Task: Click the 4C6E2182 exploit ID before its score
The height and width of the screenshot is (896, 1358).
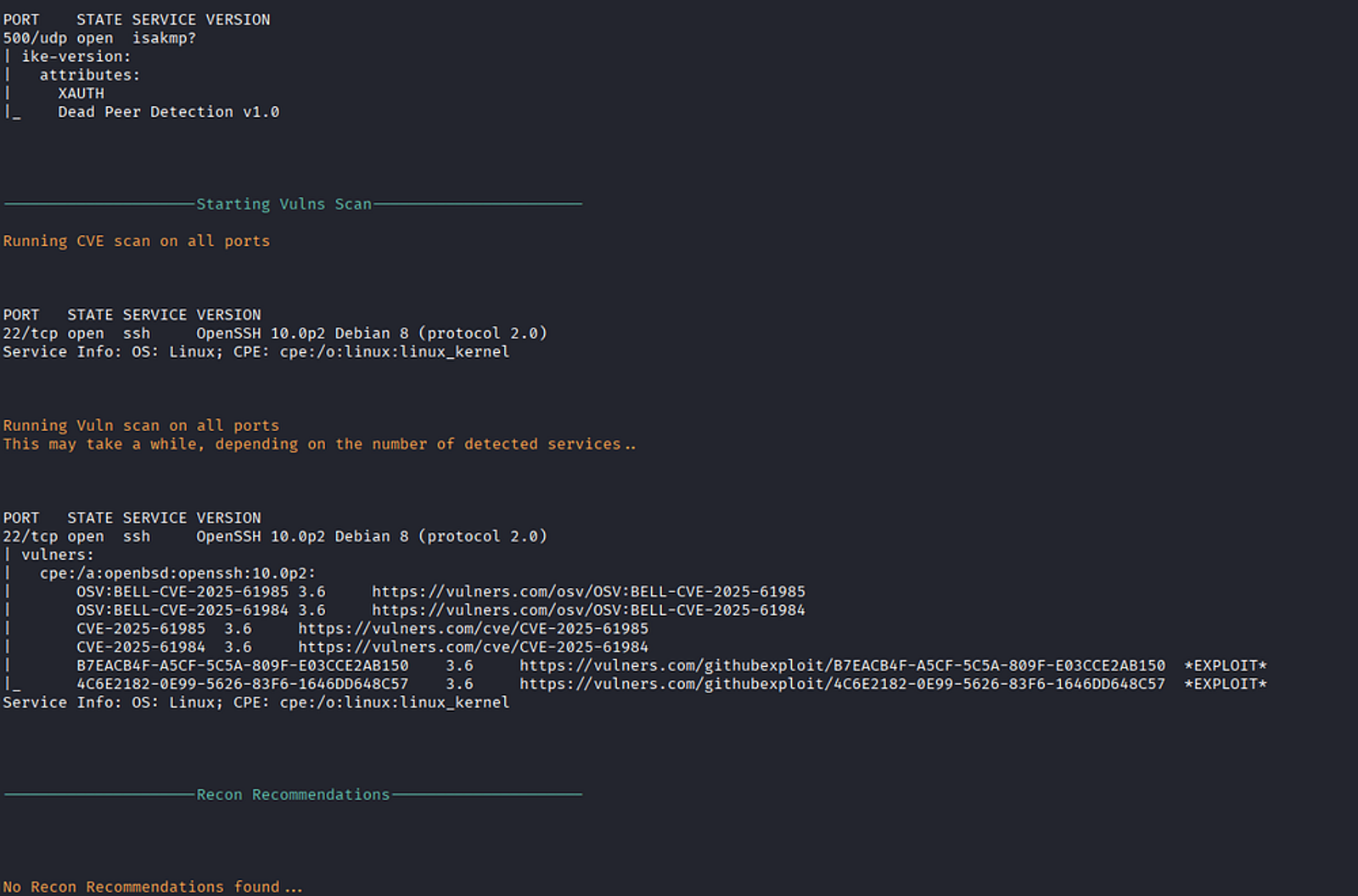Action: click(243, 685)
